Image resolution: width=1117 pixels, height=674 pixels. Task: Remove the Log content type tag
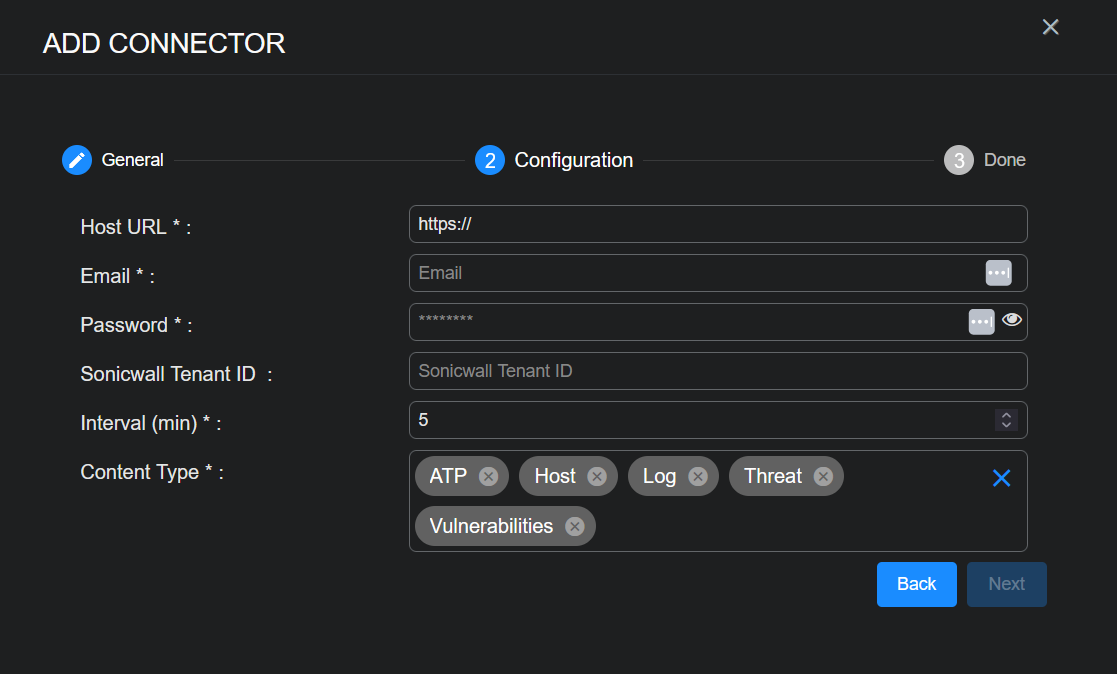pyautogui.click(x=698, y=476)
